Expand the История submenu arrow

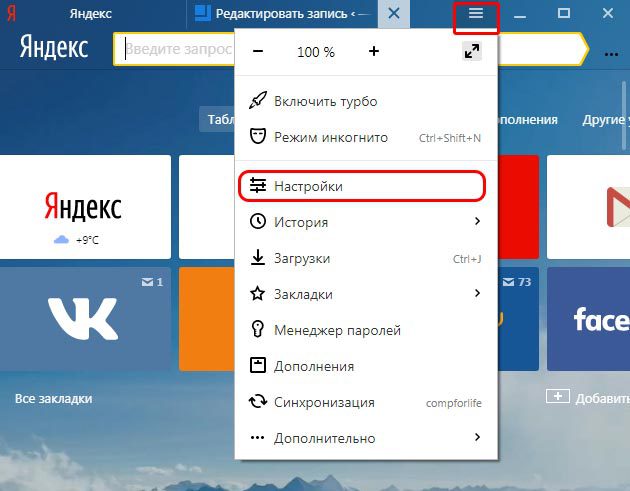(x=477, y=221)
